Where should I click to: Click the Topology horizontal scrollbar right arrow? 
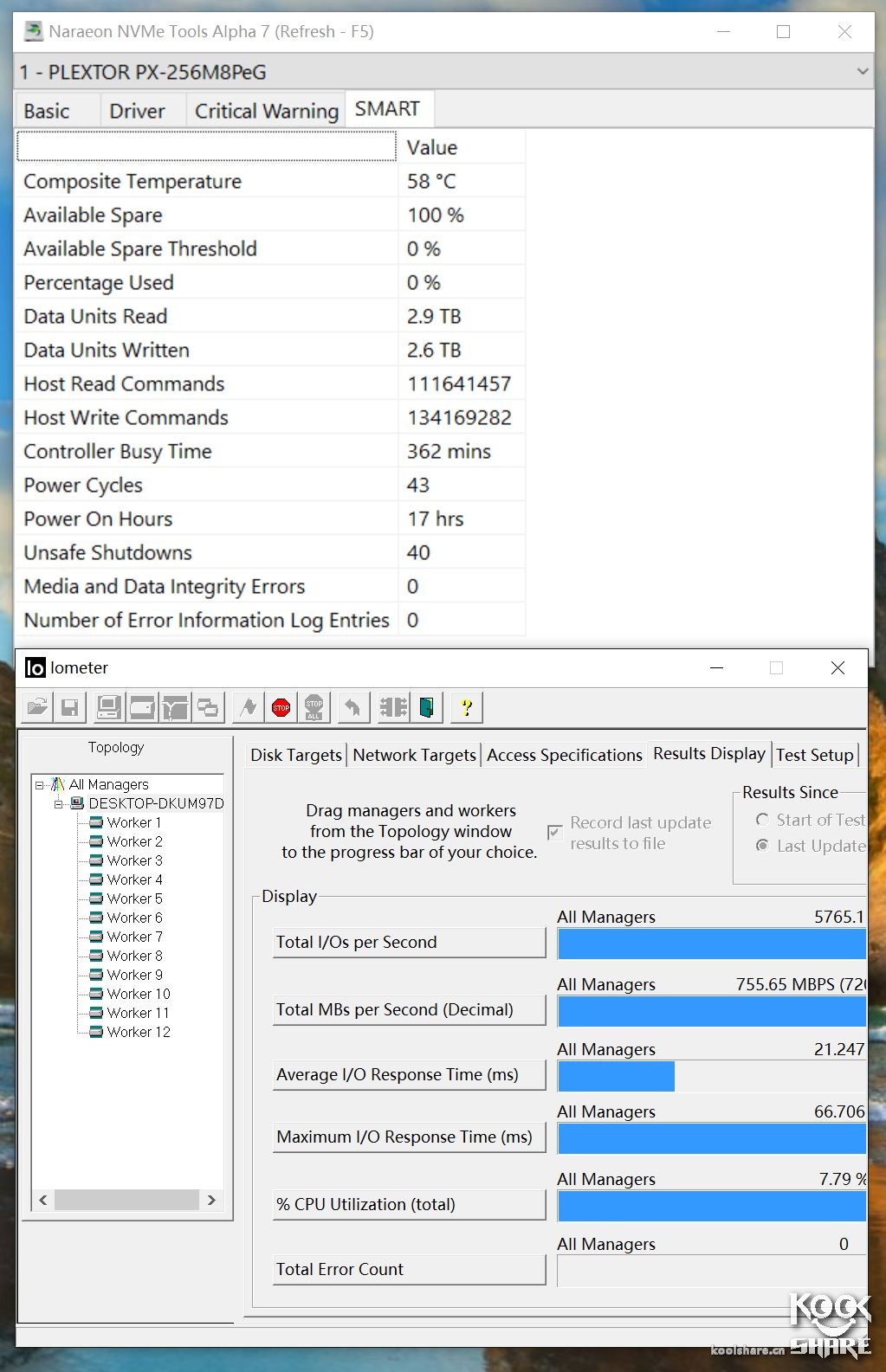pos(211,1200)
